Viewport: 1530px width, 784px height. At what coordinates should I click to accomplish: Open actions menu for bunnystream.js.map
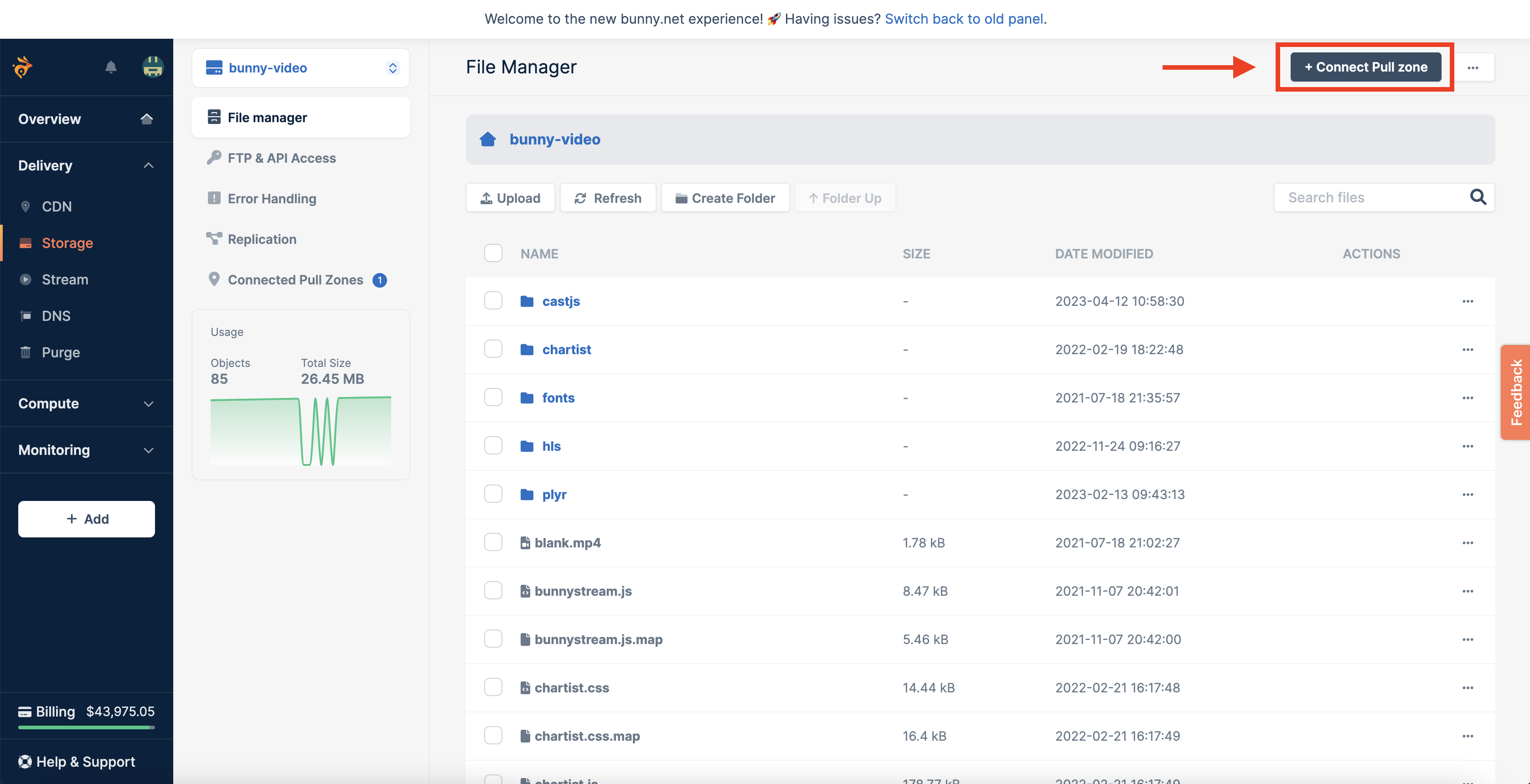(x=1468, y=639)
